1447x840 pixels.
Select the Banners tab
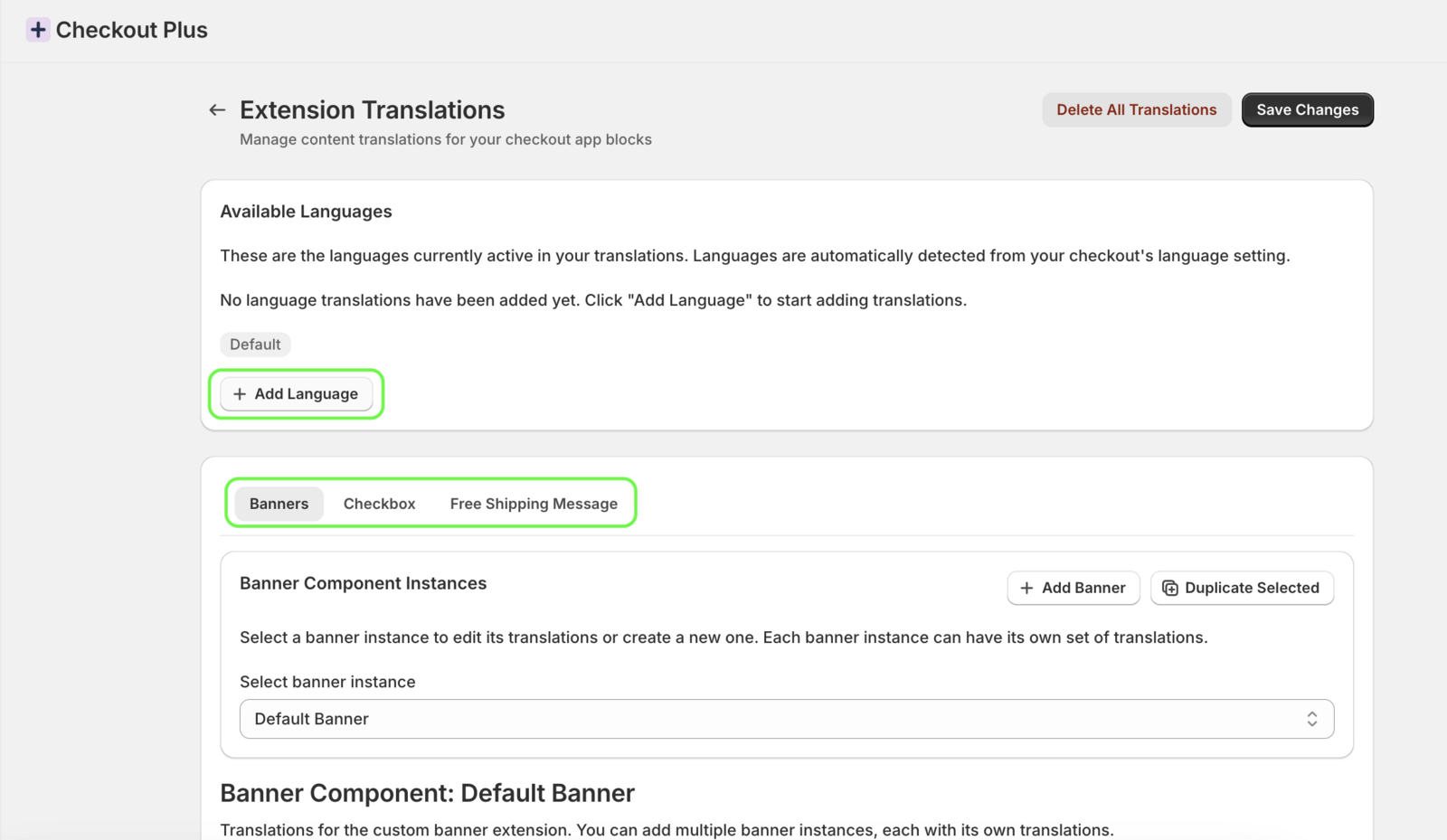tap(279, 503)
